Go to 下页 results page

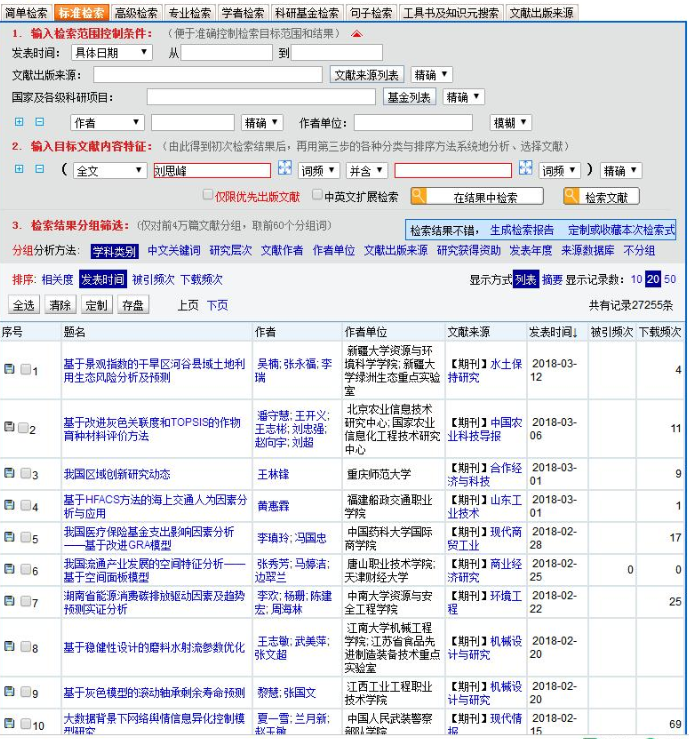(x=217, y=305)
